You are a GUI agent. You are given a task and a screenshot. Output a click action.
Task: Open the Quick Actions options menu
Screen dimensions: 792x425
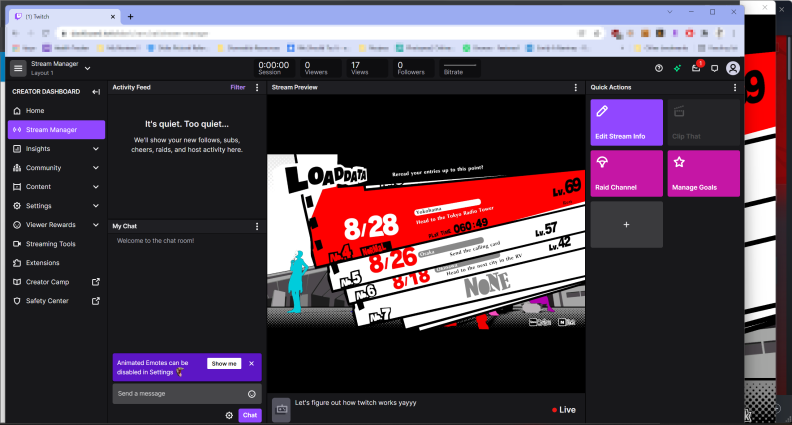[x=734, y=87]
